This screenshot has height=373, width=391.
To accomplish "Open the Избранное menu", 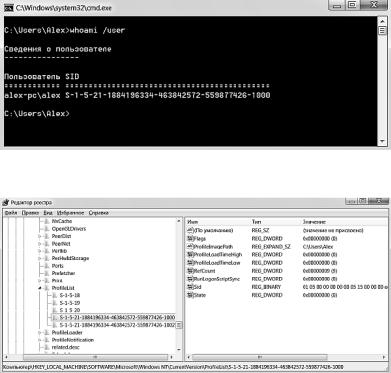I will click(x=70, y=213).
